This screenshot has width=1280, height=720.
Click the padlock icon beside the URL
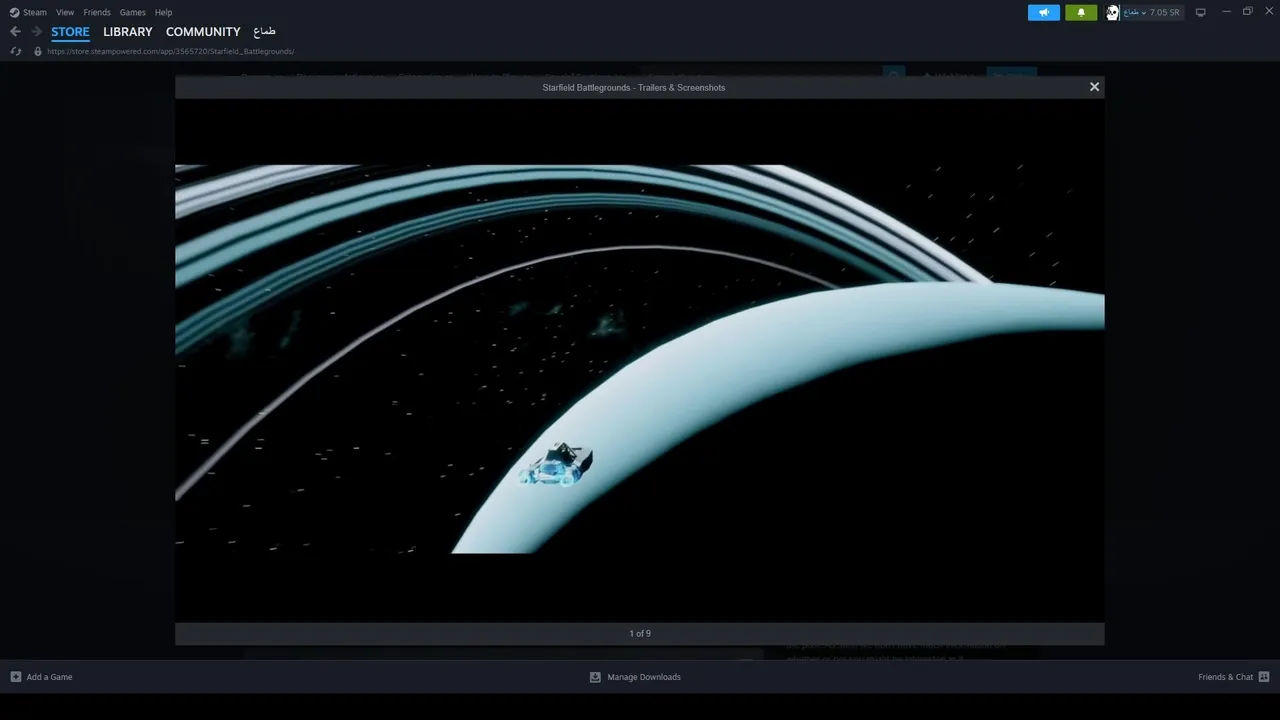pos(38,51)
